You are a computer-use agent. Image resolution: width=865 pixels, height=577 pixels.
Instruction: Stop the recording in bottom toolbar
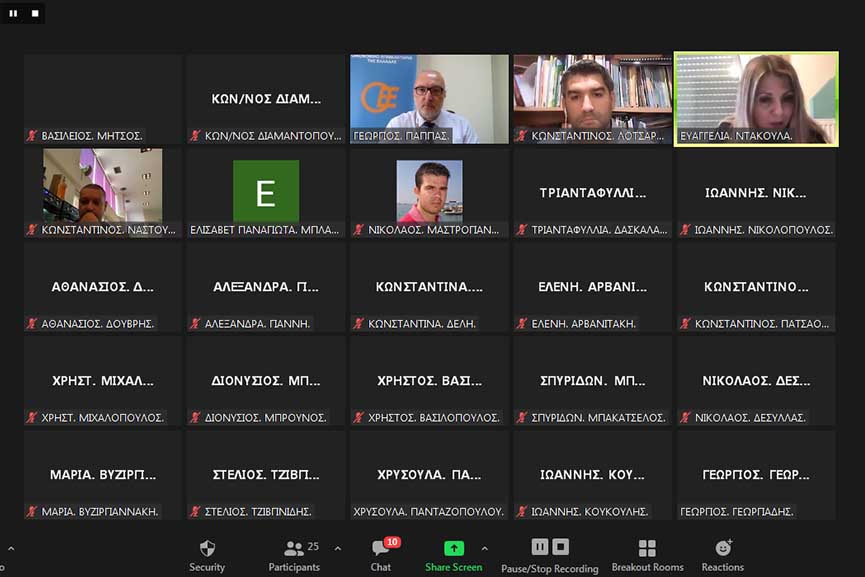coord(560,547)
